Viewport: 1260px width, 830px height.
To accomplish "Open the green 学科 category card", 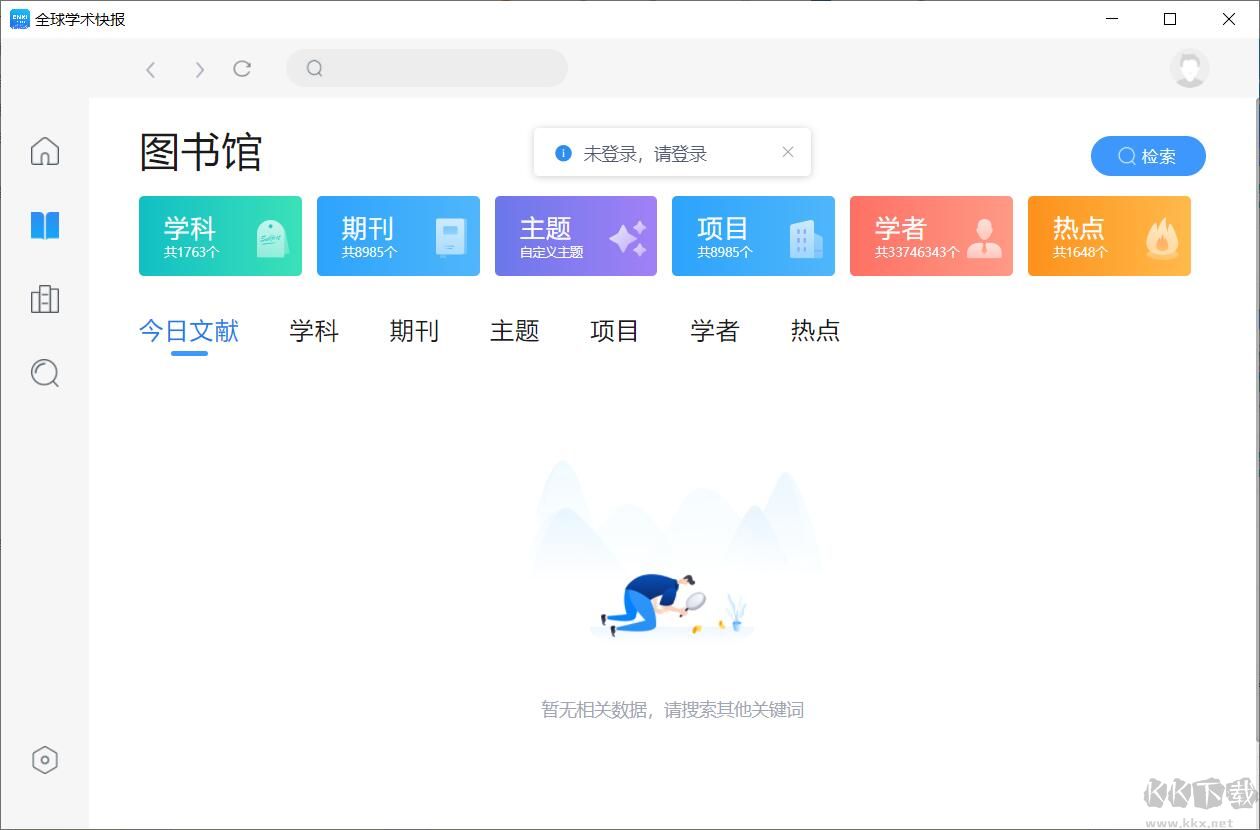I will 220,236.
